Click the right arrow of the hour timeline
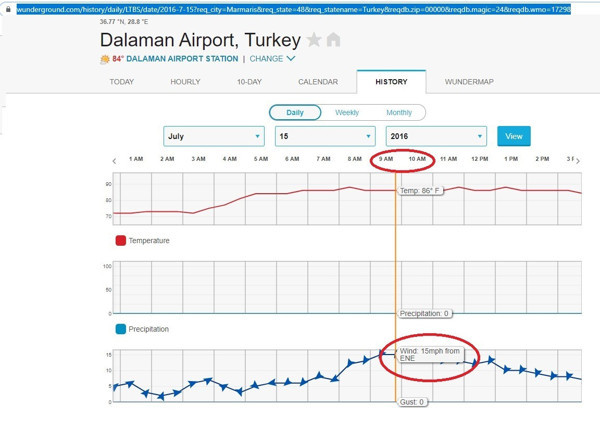Viewport: 600px width, 429px height. tap(577, 161)
